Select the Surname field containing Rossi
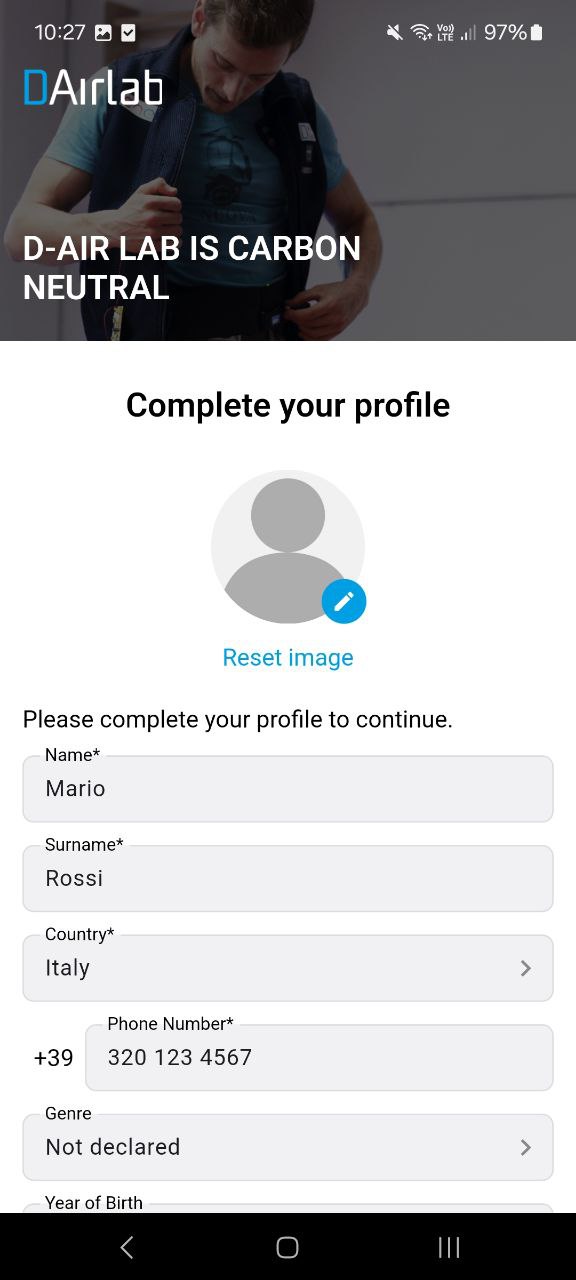576x1280 pixels. (x=288, y=878)
